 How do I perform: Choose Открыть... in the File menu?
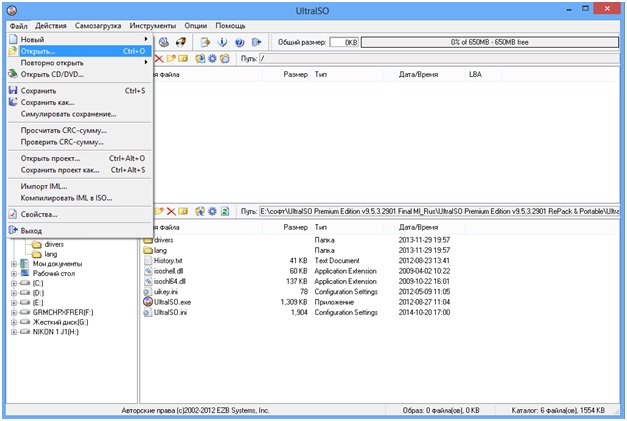[x=80, y=51]
